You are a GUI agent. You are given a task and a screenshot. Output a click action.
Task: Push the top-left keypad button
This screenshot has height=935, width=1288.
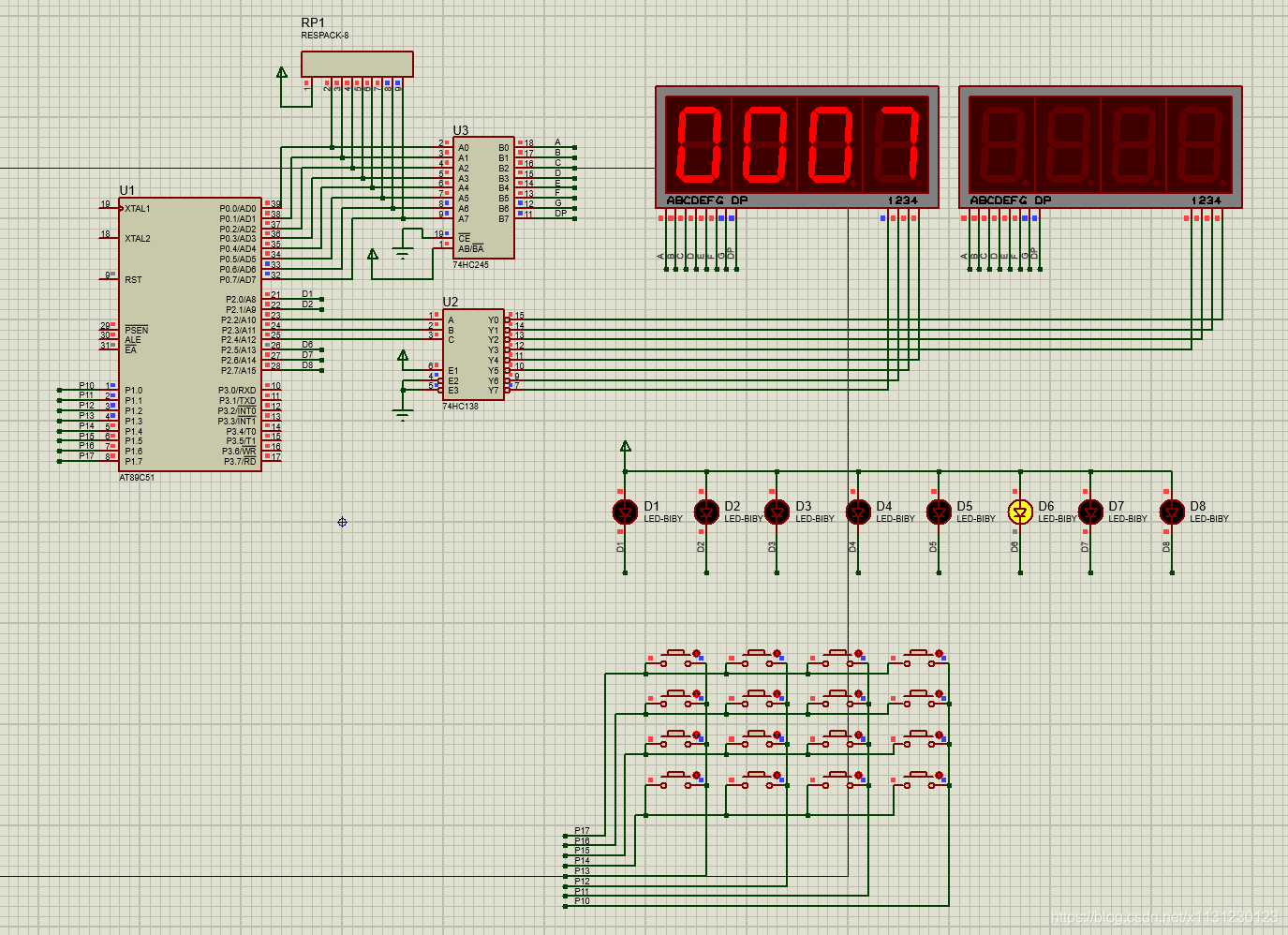coord(676,658)
